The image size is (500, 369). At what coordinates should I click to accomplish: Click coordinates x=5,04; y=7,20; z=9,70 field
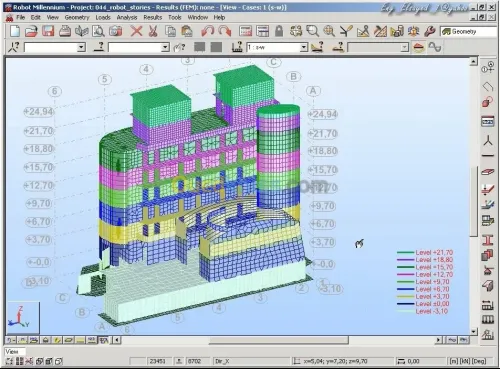343,361
